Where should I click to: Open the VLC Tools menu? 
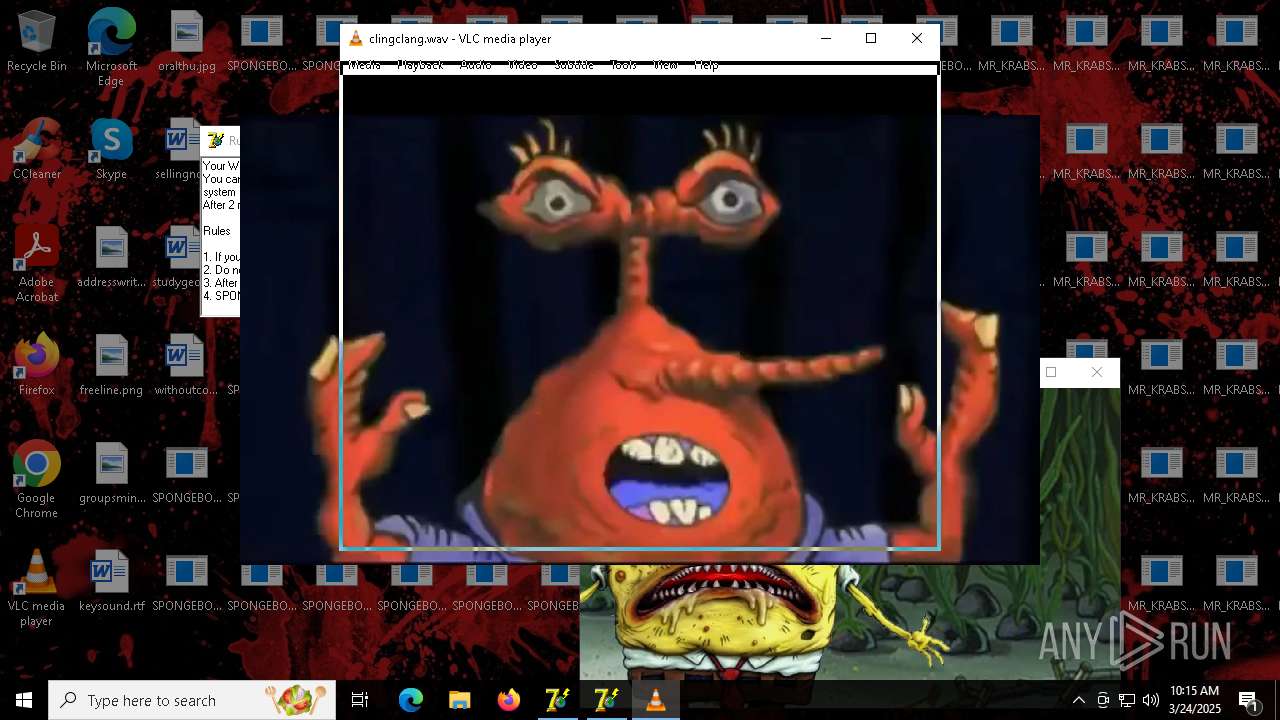coord(623,65)
